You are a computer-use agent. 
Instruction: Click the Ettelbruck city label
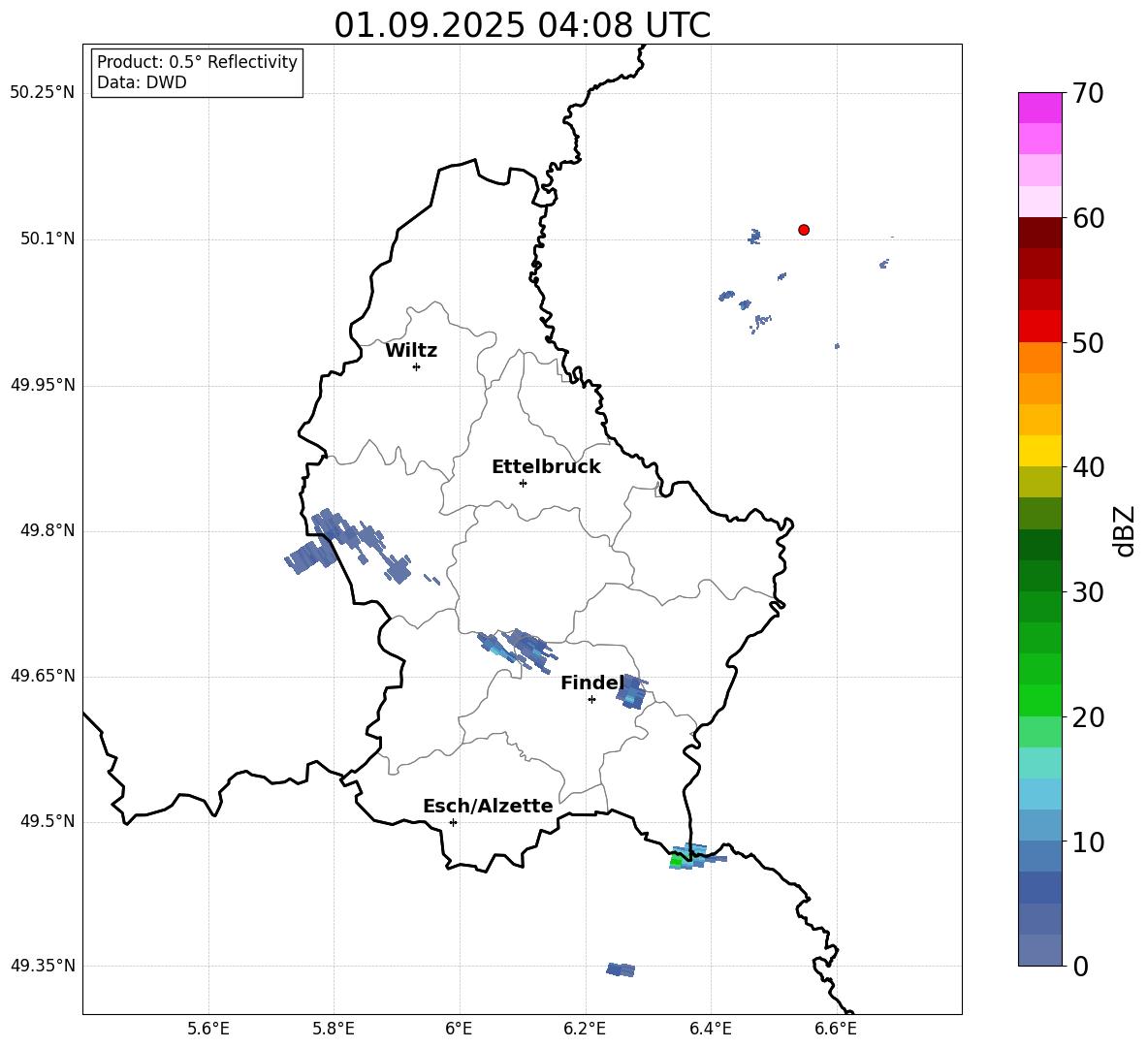point(546,467)
